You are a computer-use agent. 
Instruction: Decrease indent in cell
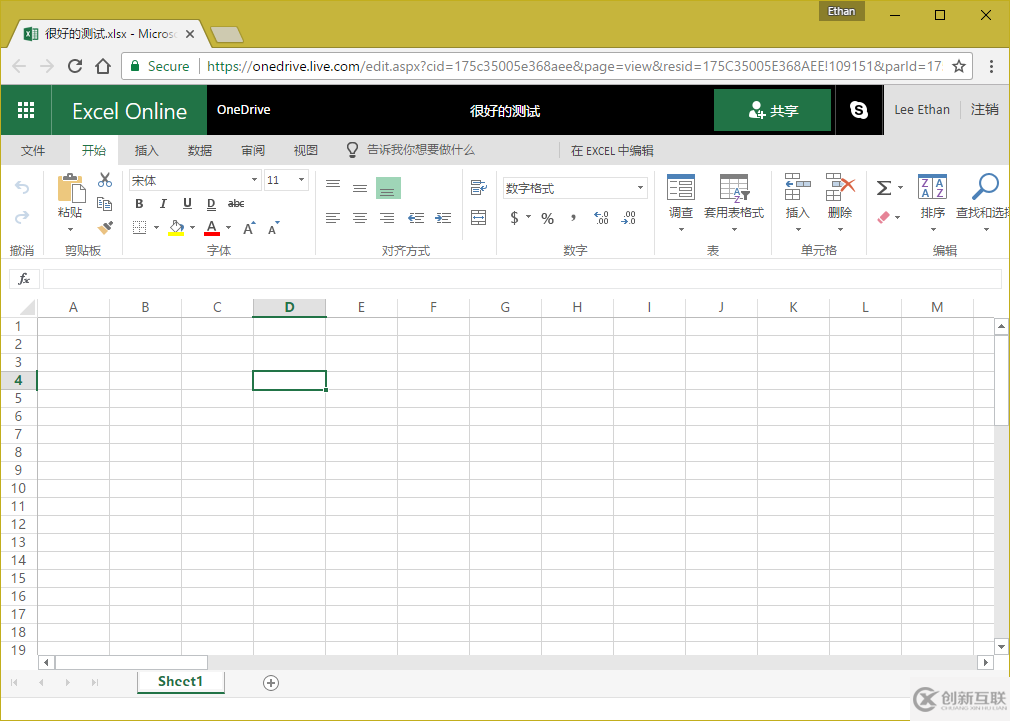[x=415, y=218]
